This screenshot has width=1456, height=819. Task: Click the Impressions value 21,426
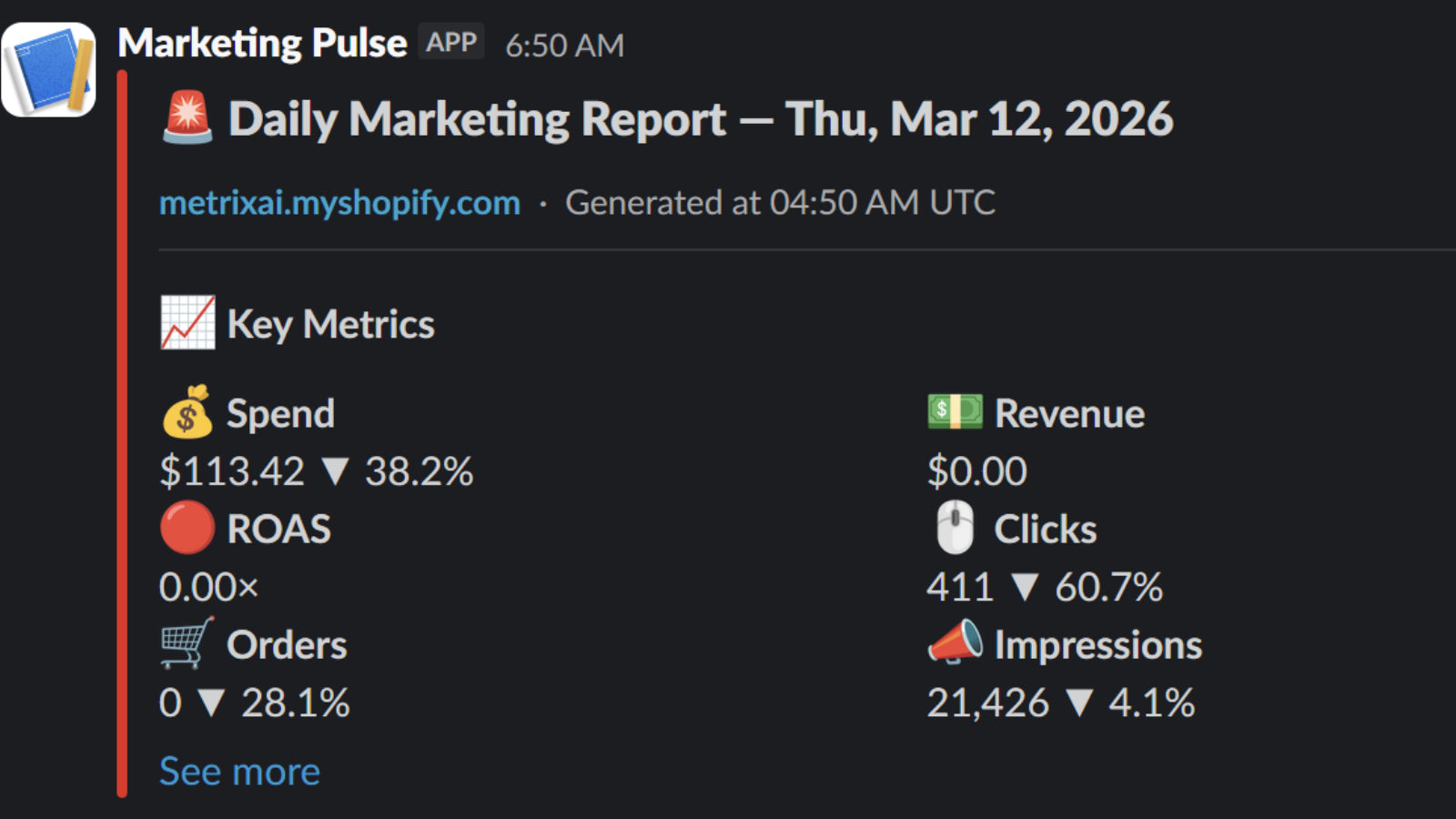point(988,703)
